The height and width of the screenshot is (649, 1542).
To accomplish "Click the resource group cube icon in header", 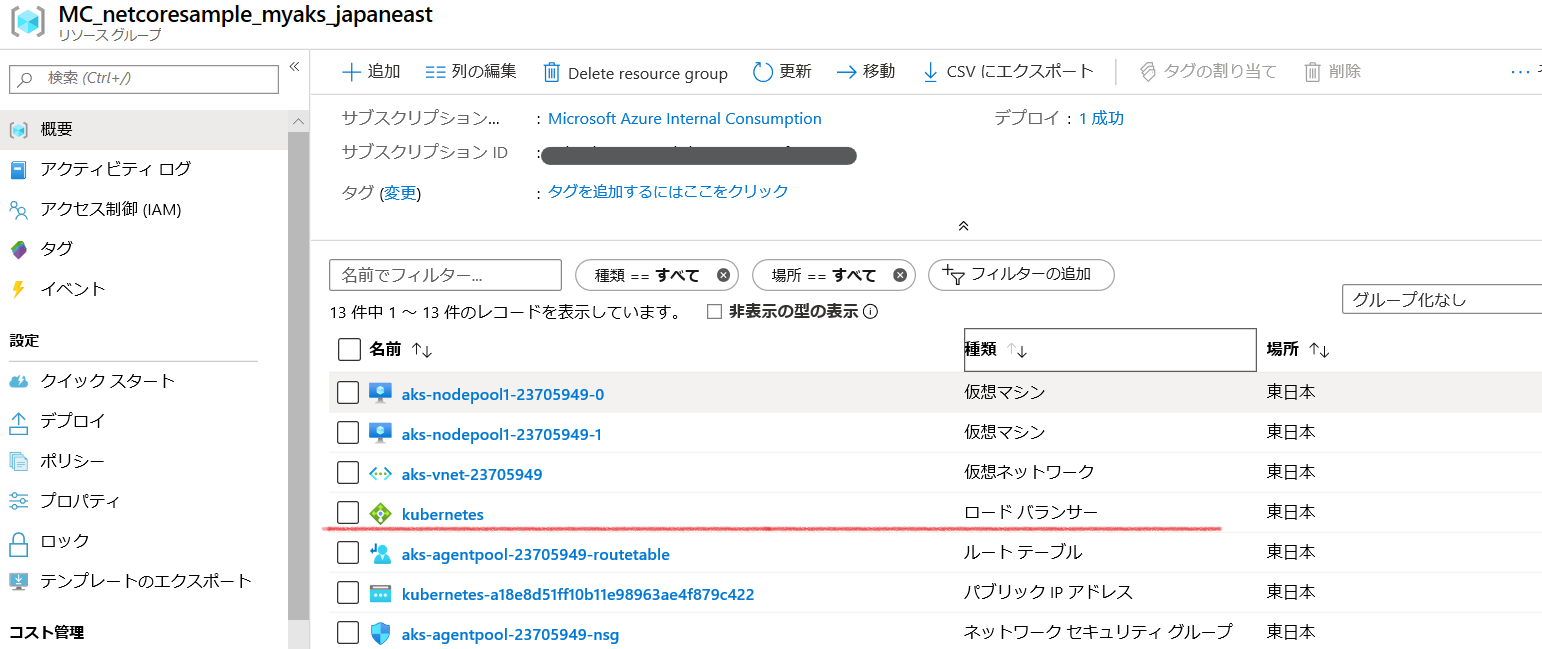I will 27,23.
